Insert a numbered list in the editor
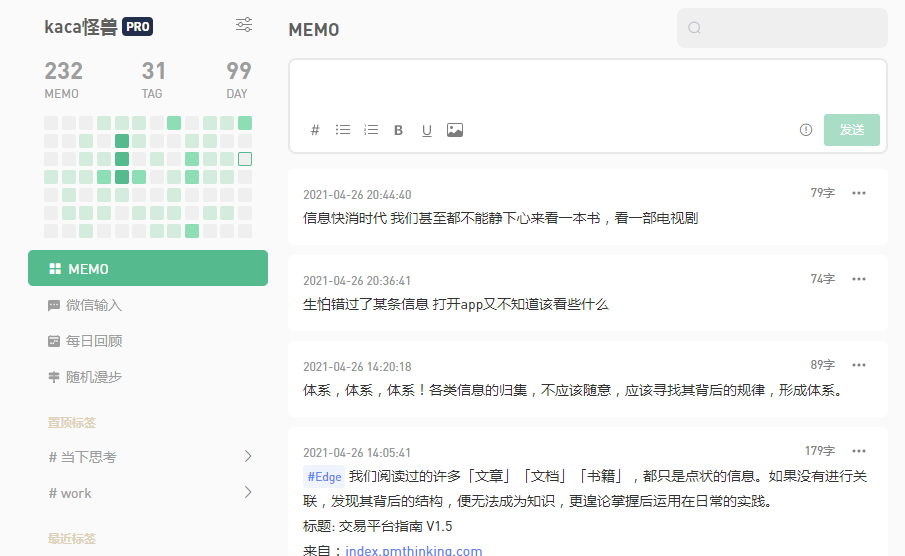This screenshot has height=556, width=905. point(371,130)
